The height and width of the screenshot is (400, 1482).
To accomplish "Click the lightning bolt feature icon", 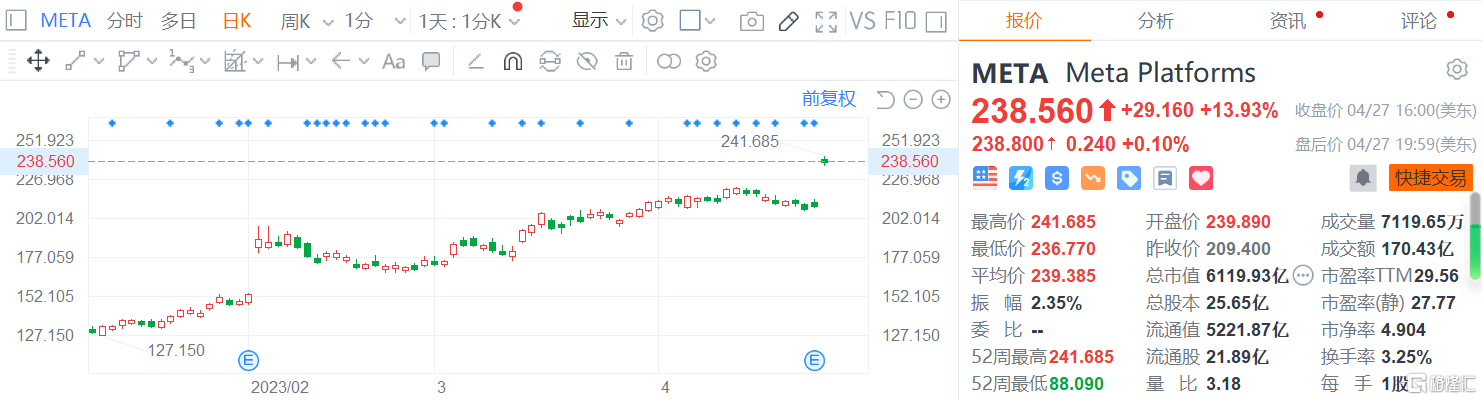I will [1021, 178].
